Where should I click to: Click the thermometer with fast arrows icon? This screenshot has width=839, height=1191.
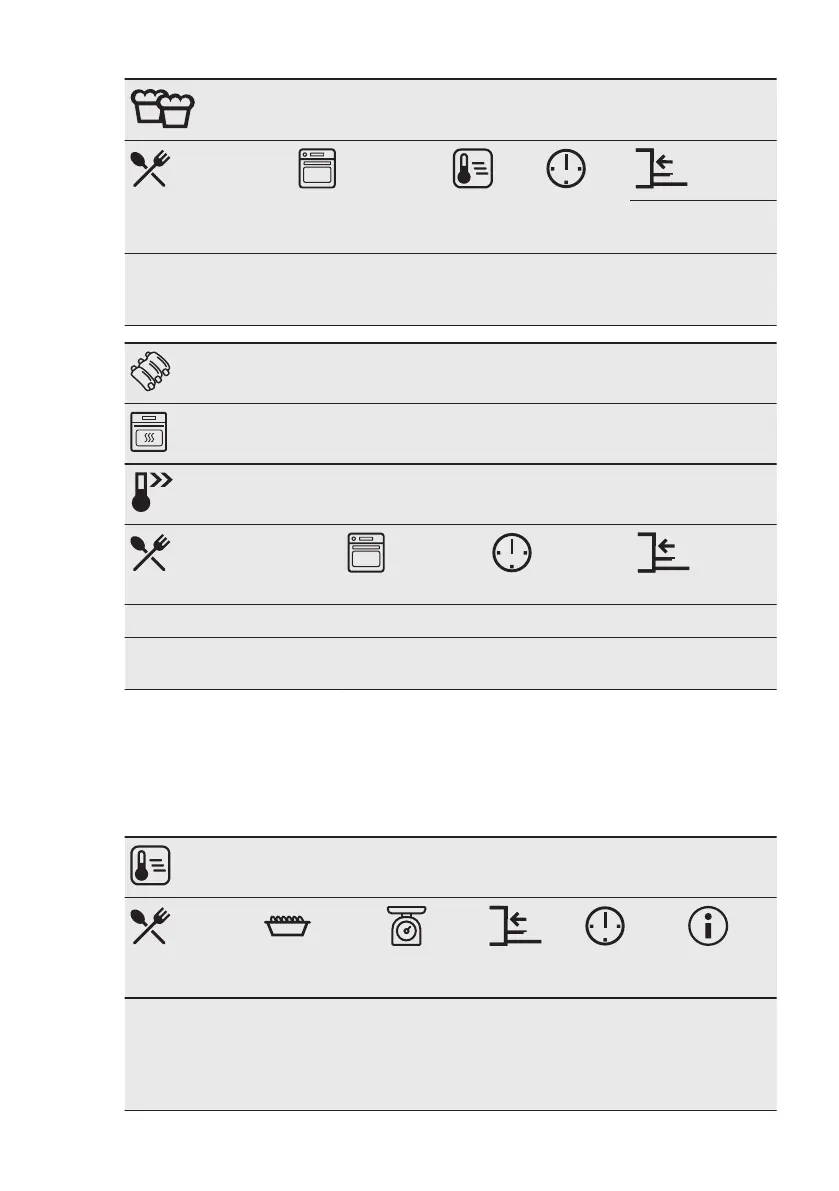coord(151,491)
